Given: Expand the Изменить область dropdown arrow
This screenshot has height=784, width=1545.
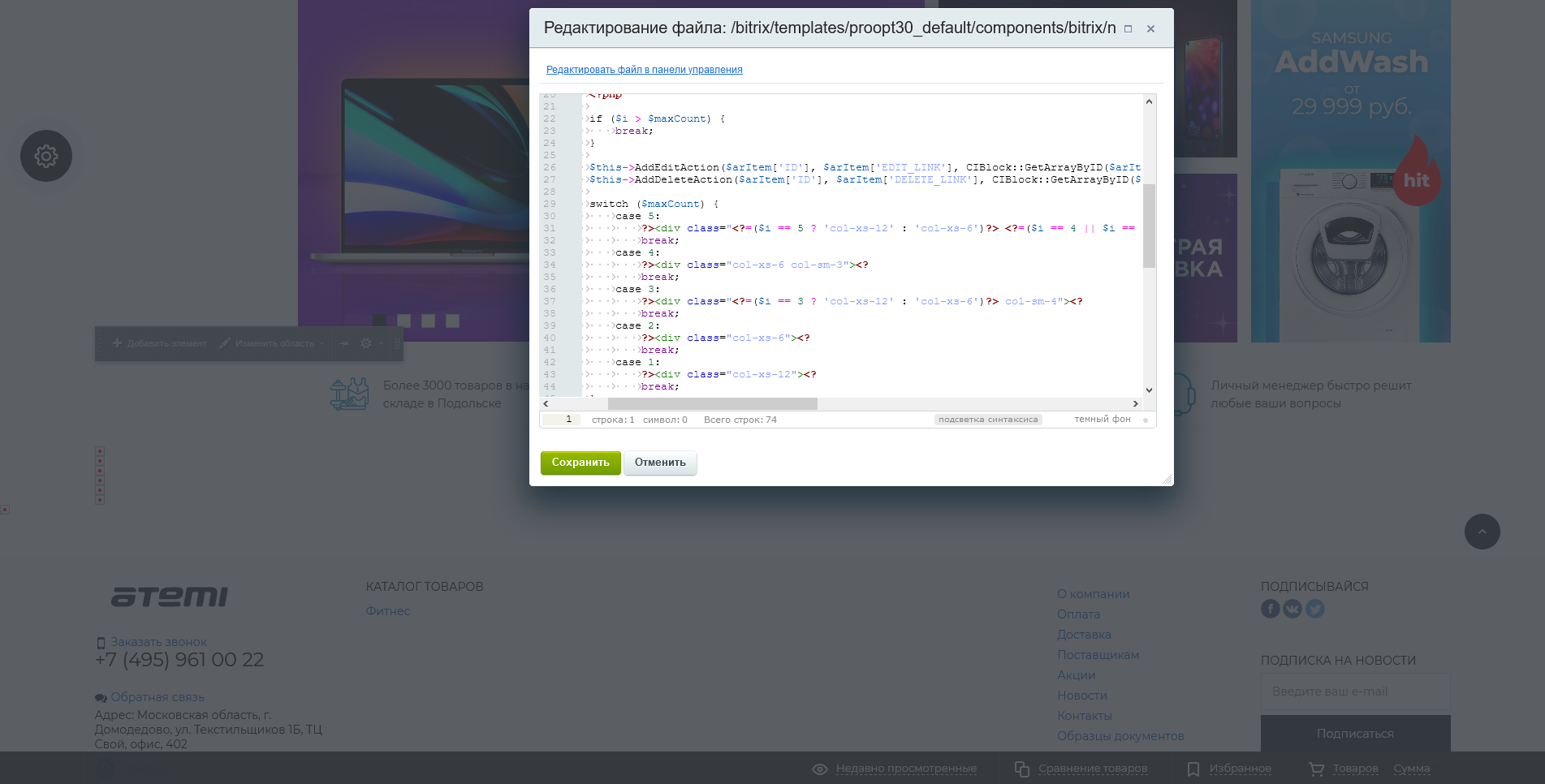Looking at the screenshot, I should tap(322, 343).
